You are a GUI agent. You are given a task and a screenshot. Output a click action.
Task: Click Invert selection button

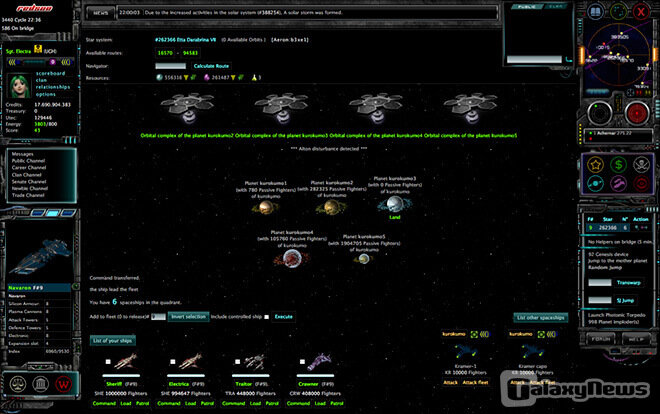[189, 316]
